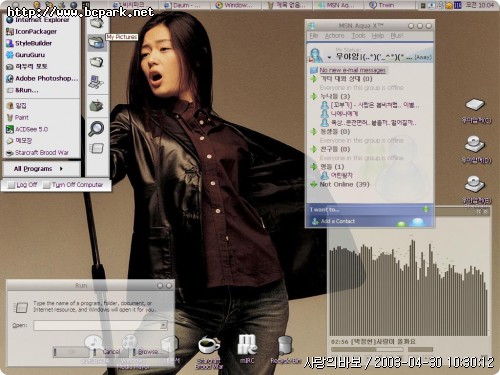Click the Search magnifier icon in Start menu
The width and height of the screenshot is (500, 375).
tap(96, 129)
